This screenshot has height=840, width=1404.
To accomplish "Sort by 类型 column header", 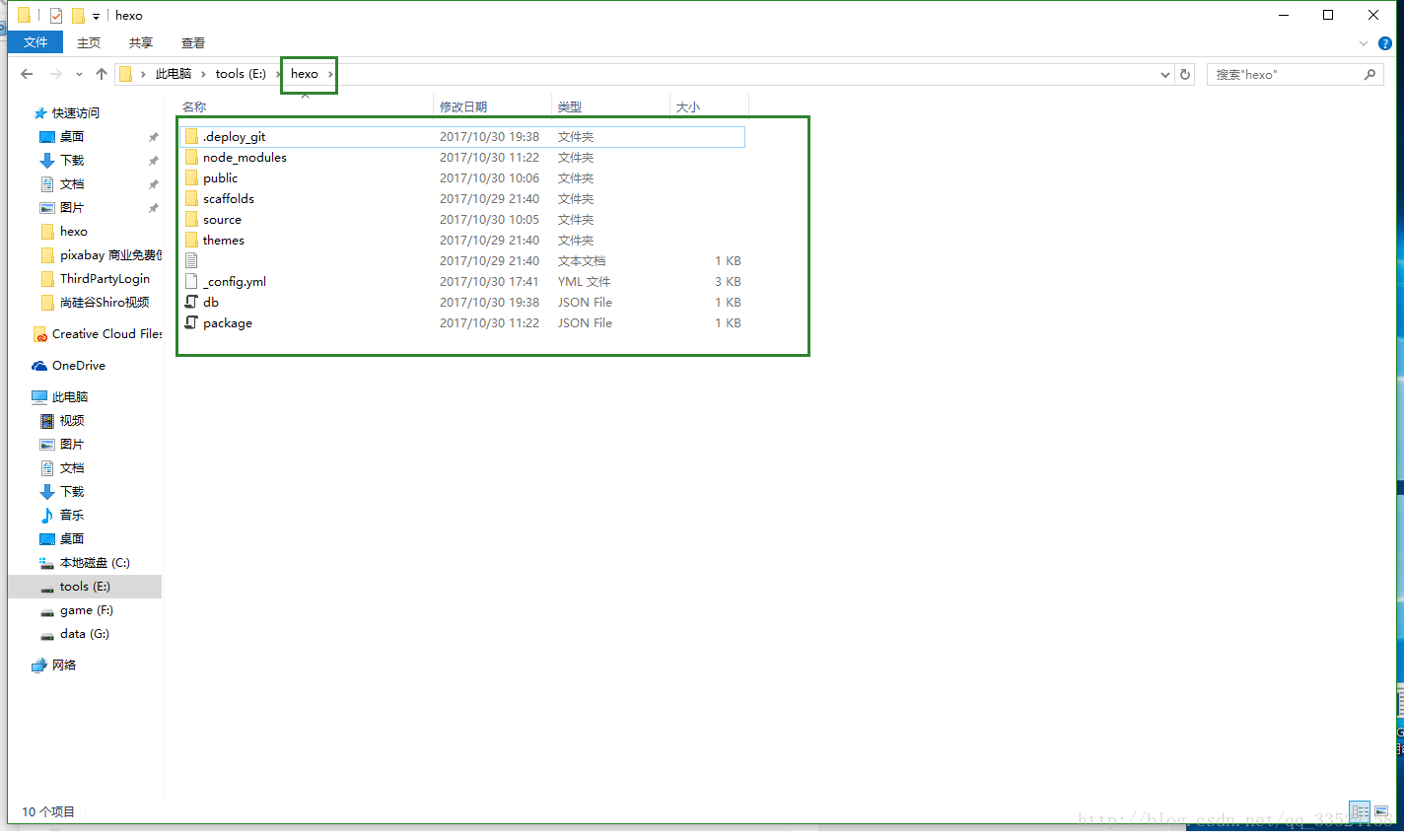I will click(x=611, y=106).
